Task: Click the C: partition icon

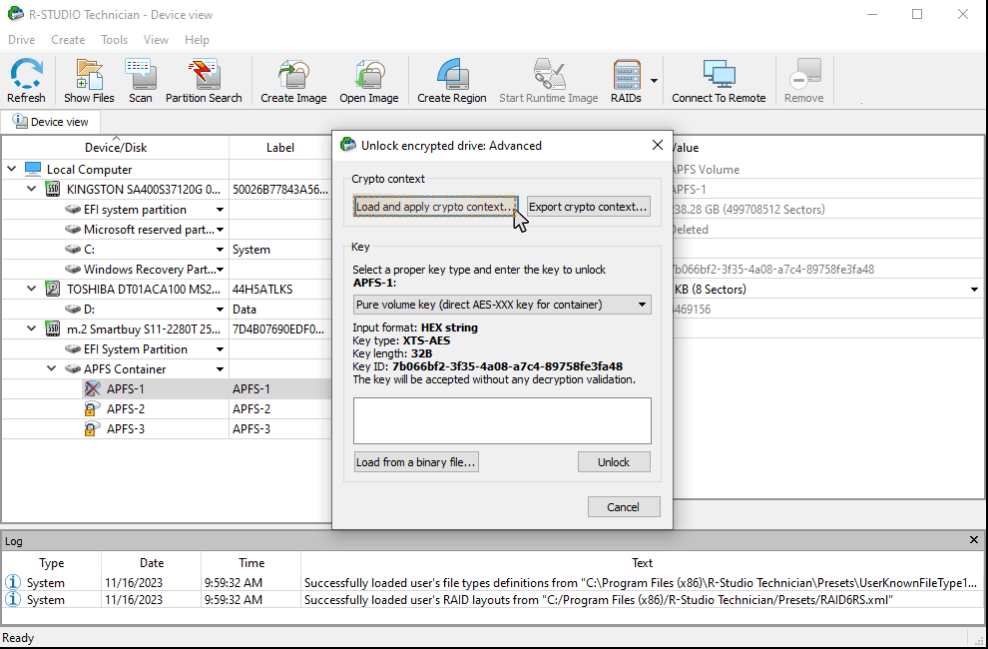Action: click(x=73, y=250)
